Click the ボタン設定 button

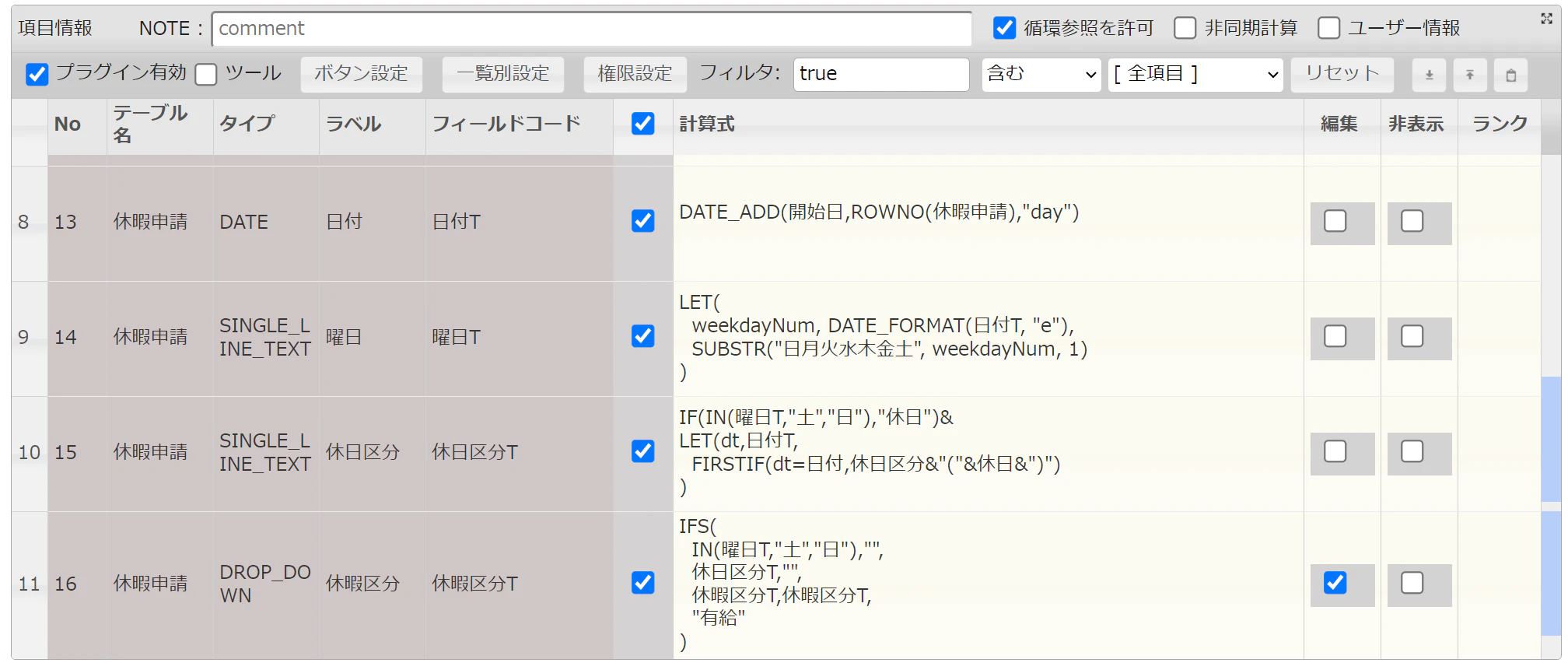click(362, 74)
